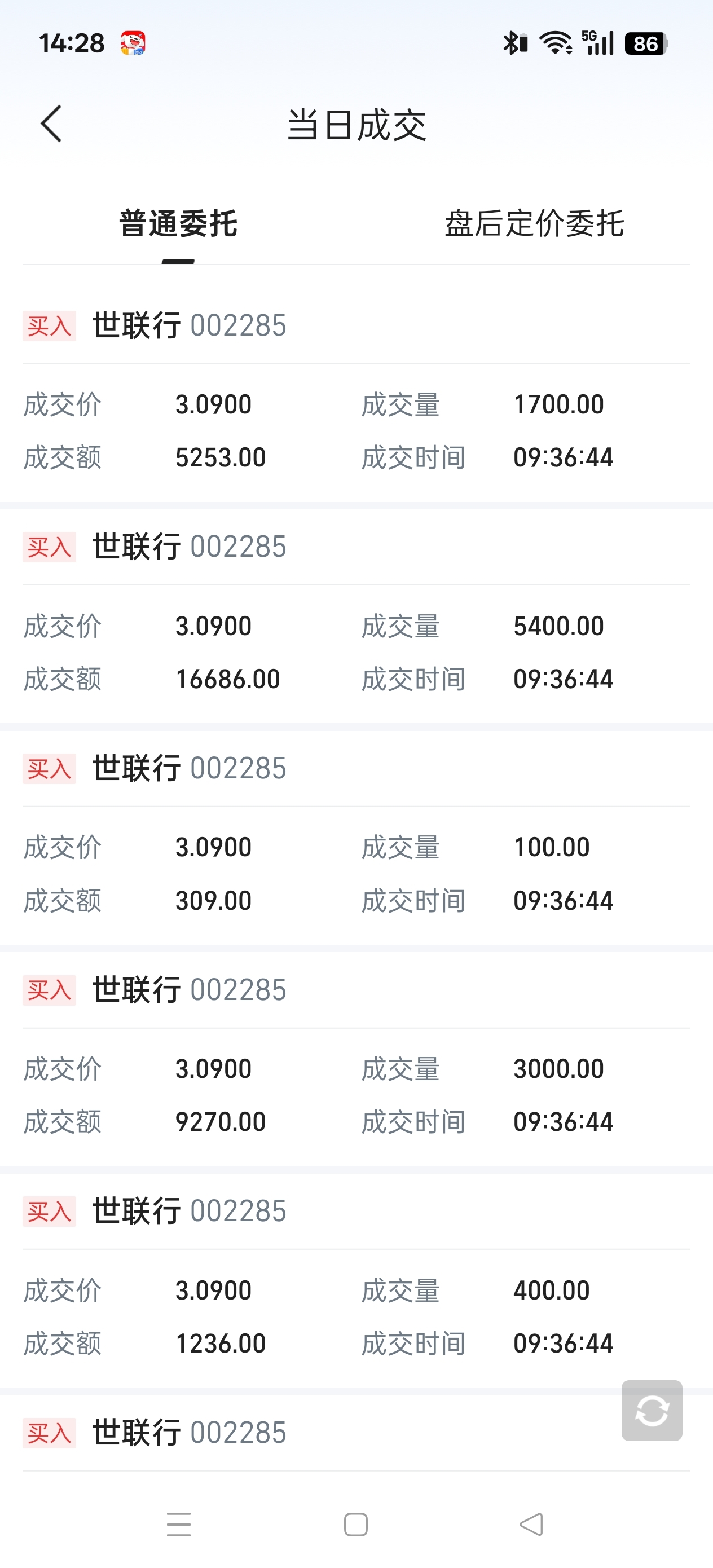The image size is (713, 1568).
Task: Tap the 5G signal strength icon
Action: (597, 43)
